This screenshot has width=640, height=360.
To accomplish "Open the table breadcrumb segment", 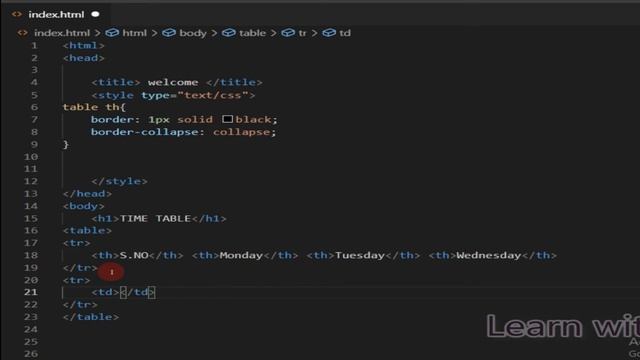I will click(x=252, y=33).
